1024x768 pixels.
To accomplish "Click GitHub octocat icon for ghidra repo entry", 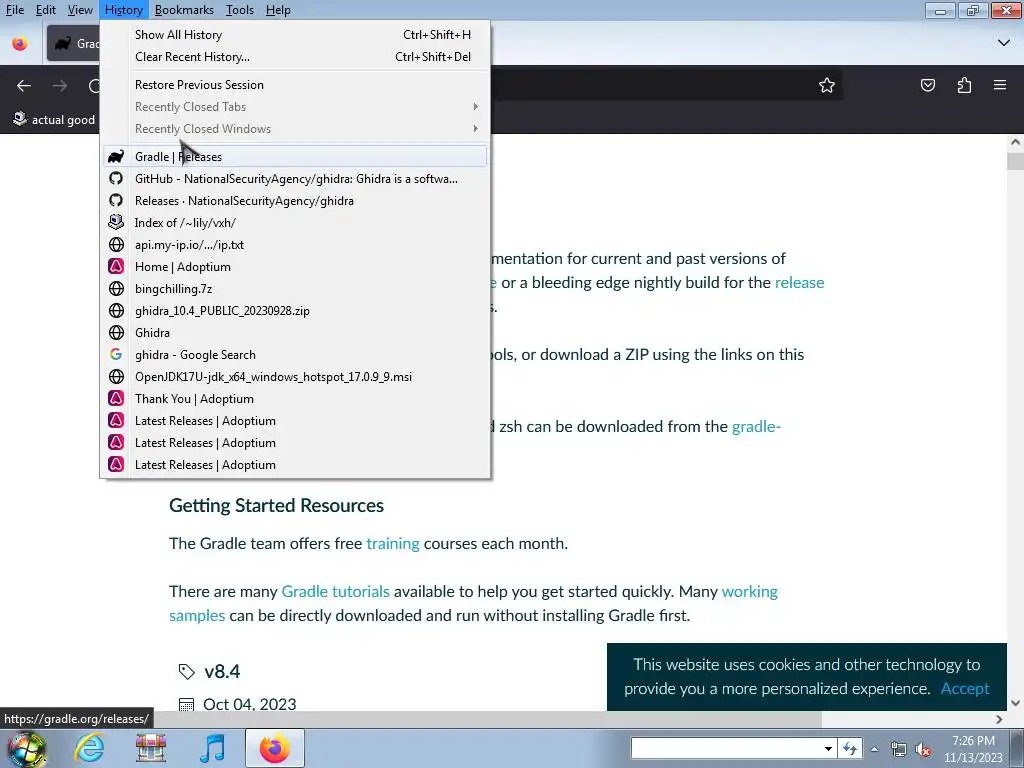I will [116, 179].
